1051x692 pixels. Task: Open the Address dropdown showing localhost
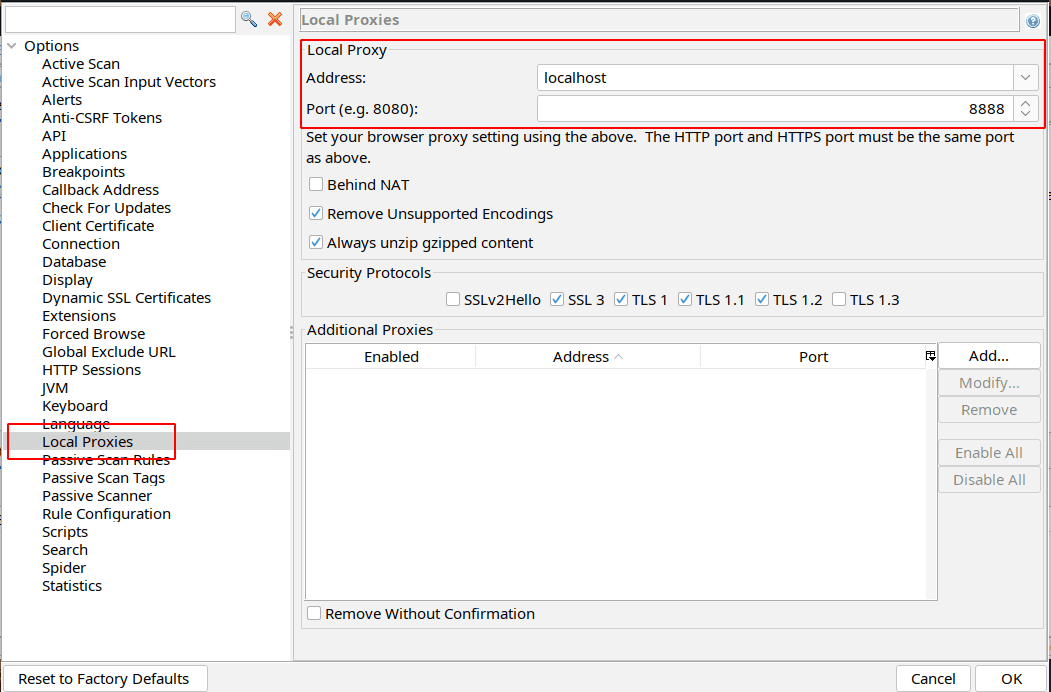1024,77
